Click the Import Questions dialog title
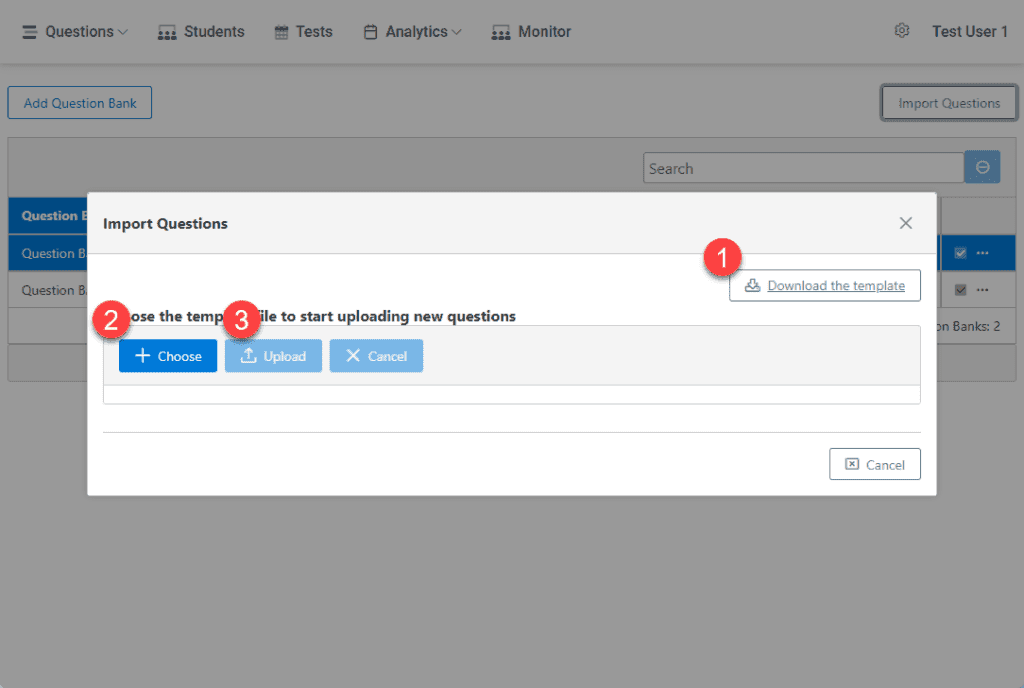The width and height of the screenshot is (1024, 688). [165, 223]
